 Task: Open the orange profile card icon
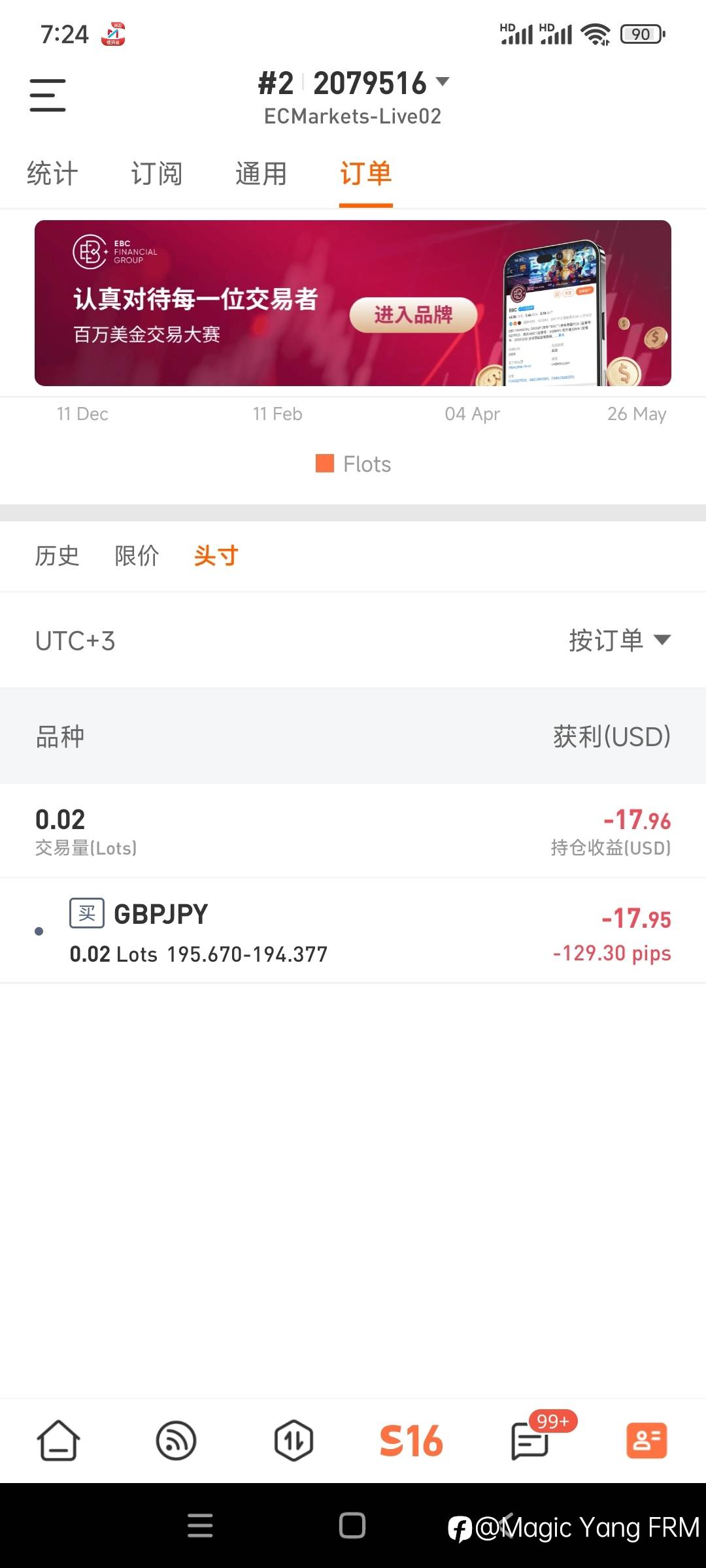(647, 1441)
